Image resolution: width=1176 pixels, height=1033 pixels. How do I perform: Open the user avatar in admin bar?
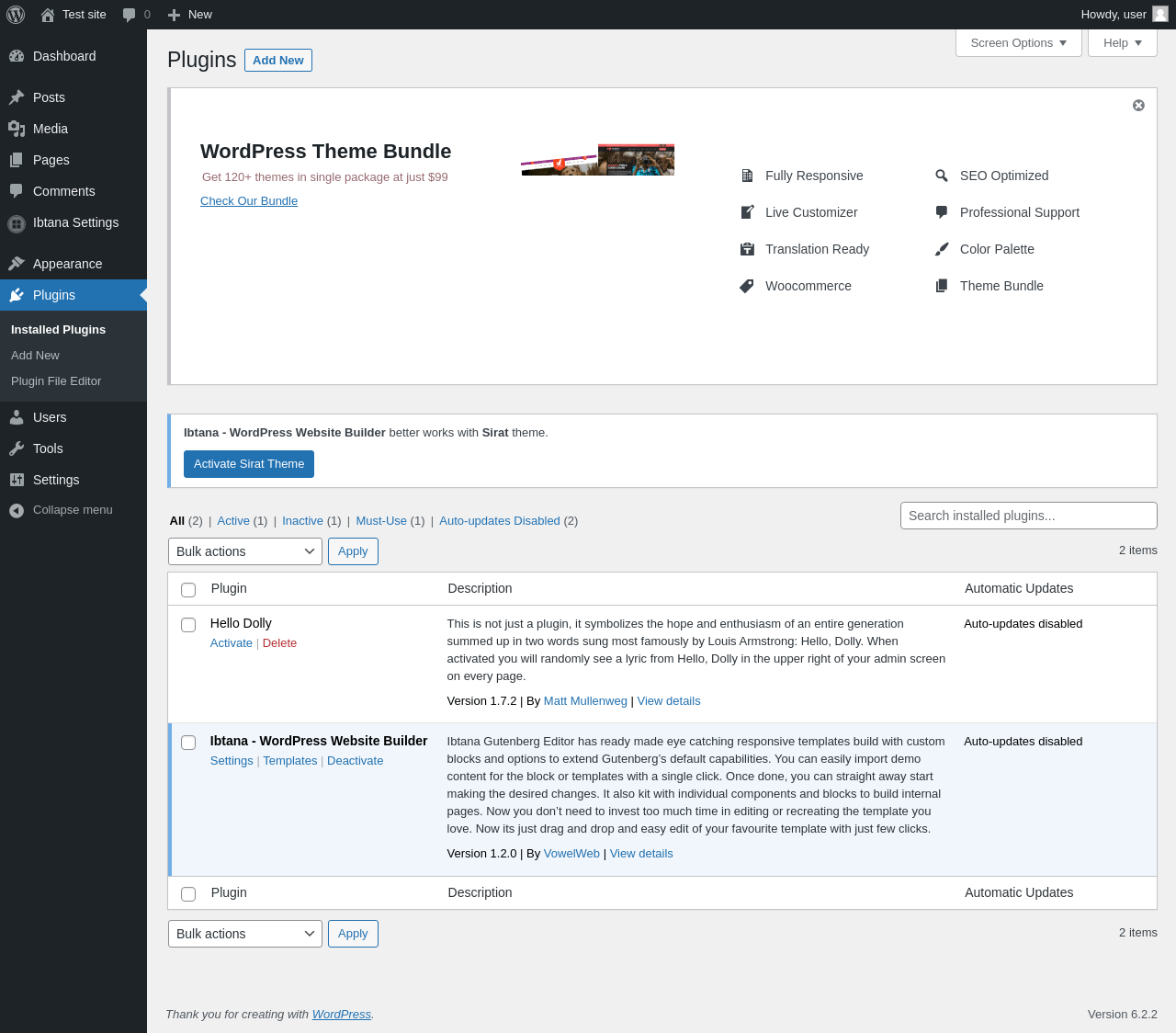1160,14
